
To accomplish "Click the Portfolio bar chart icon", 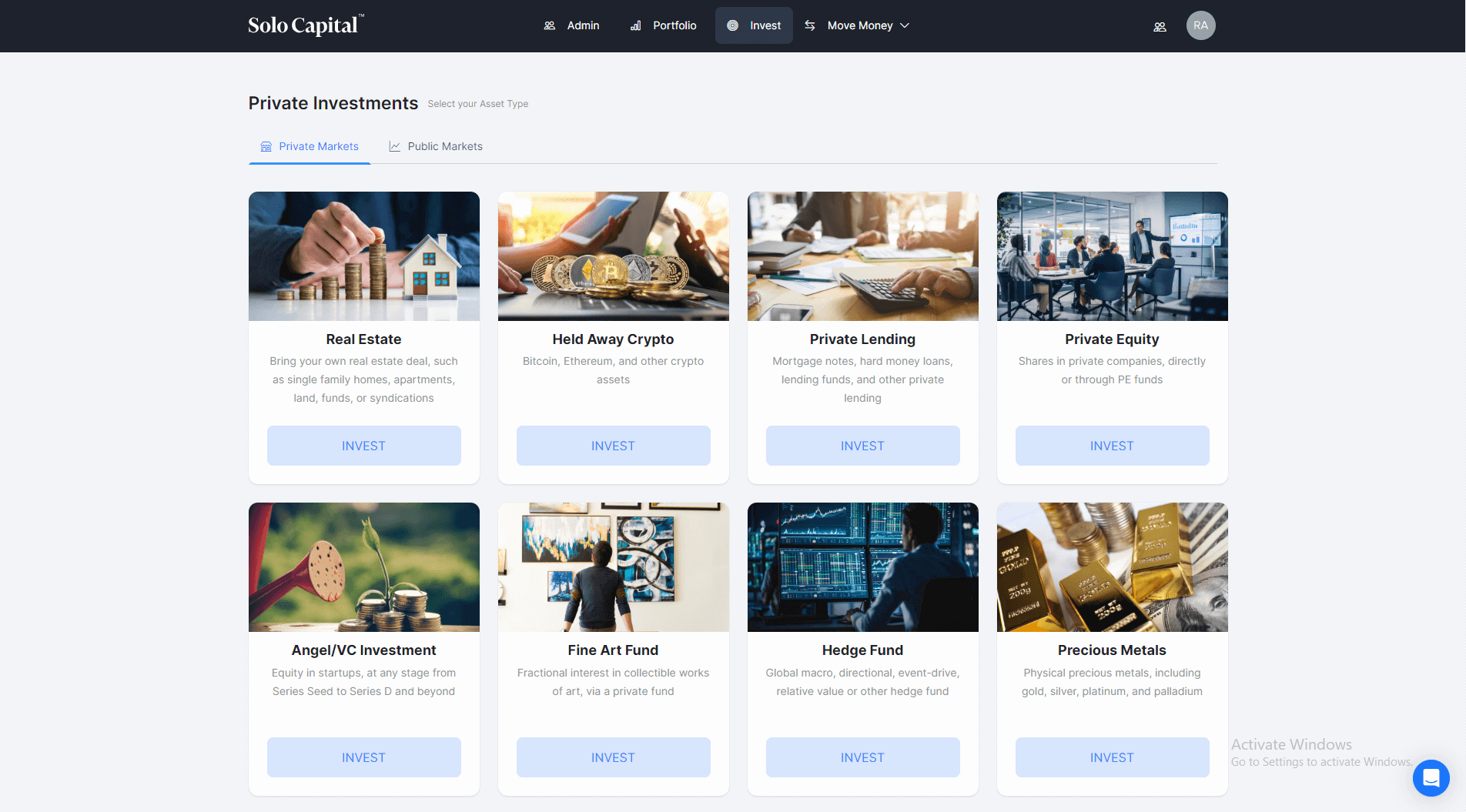I will point(635,25).
